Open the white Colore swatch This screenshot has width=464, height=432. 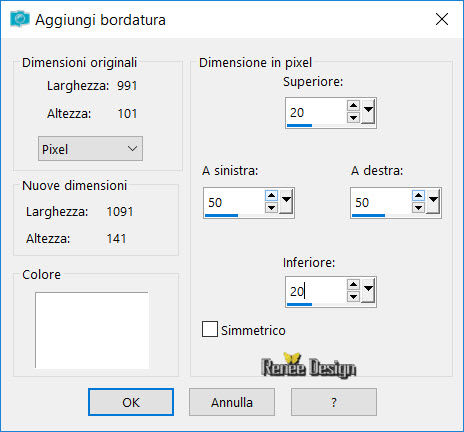92,330
